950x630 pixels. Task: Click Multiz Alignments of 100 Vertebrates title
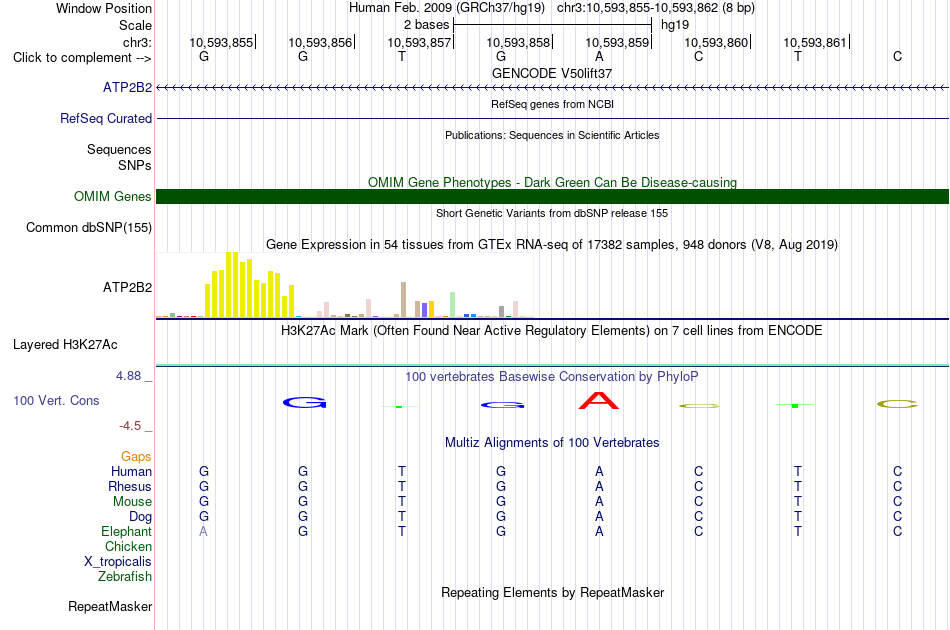click(552, 443)
